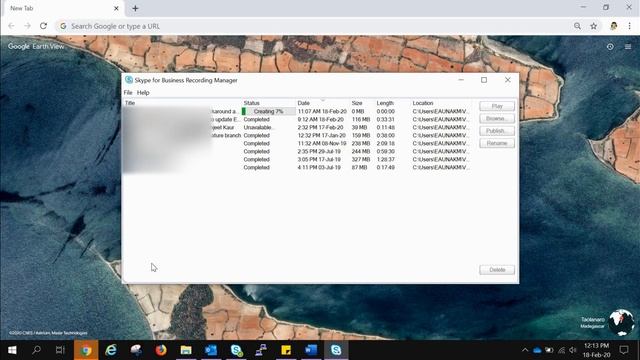Click the volume speaker tray icon
Viewport: 640px width, 360px height.
(573, 350)
